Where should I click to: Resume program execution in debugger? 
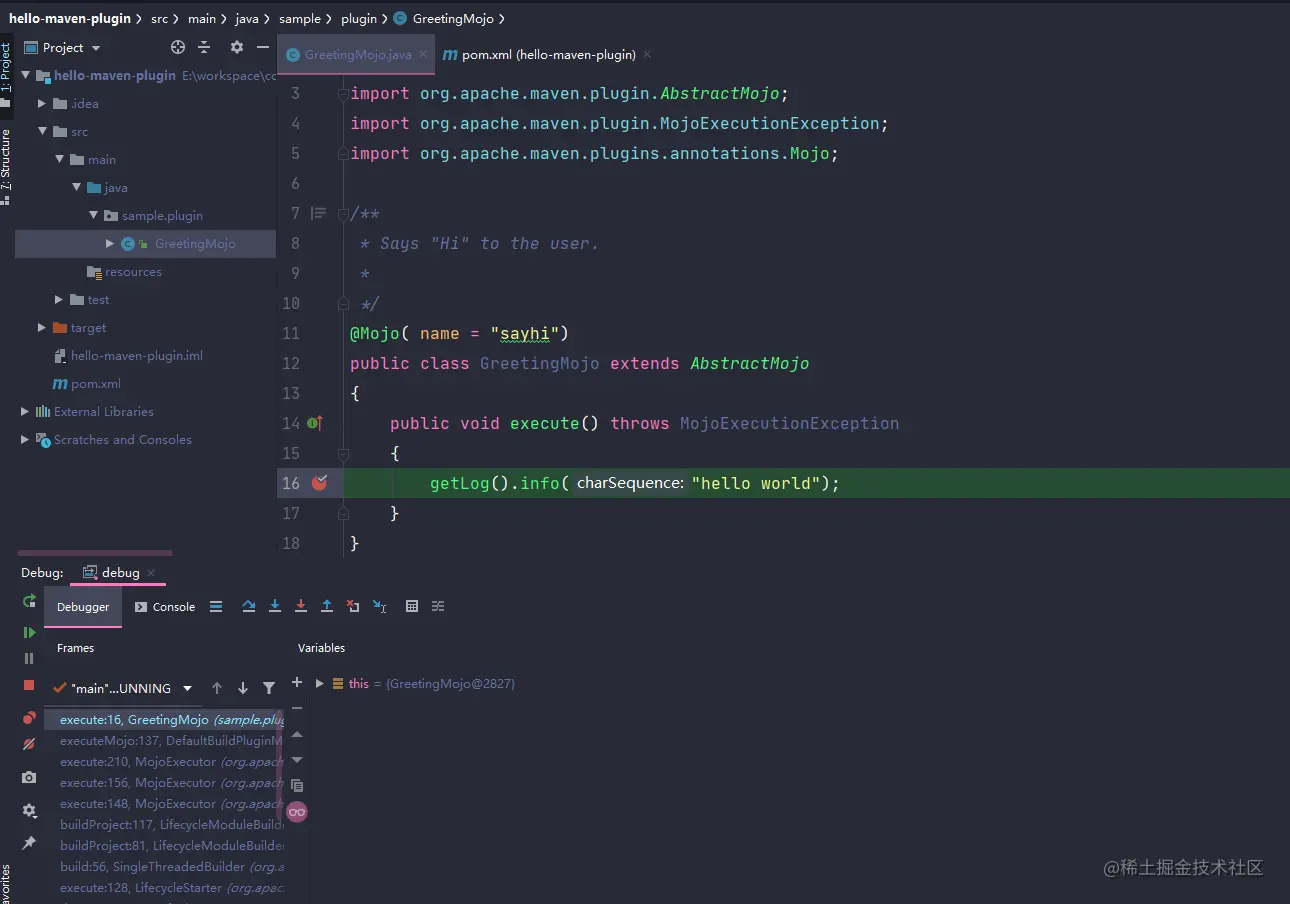29,632
